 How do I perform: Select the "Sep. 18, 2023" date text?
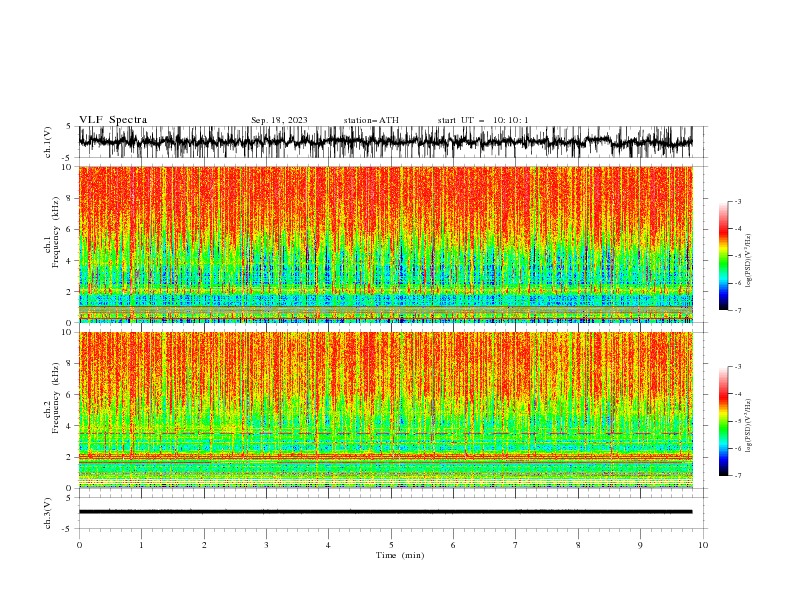click(x=279, y=120)
